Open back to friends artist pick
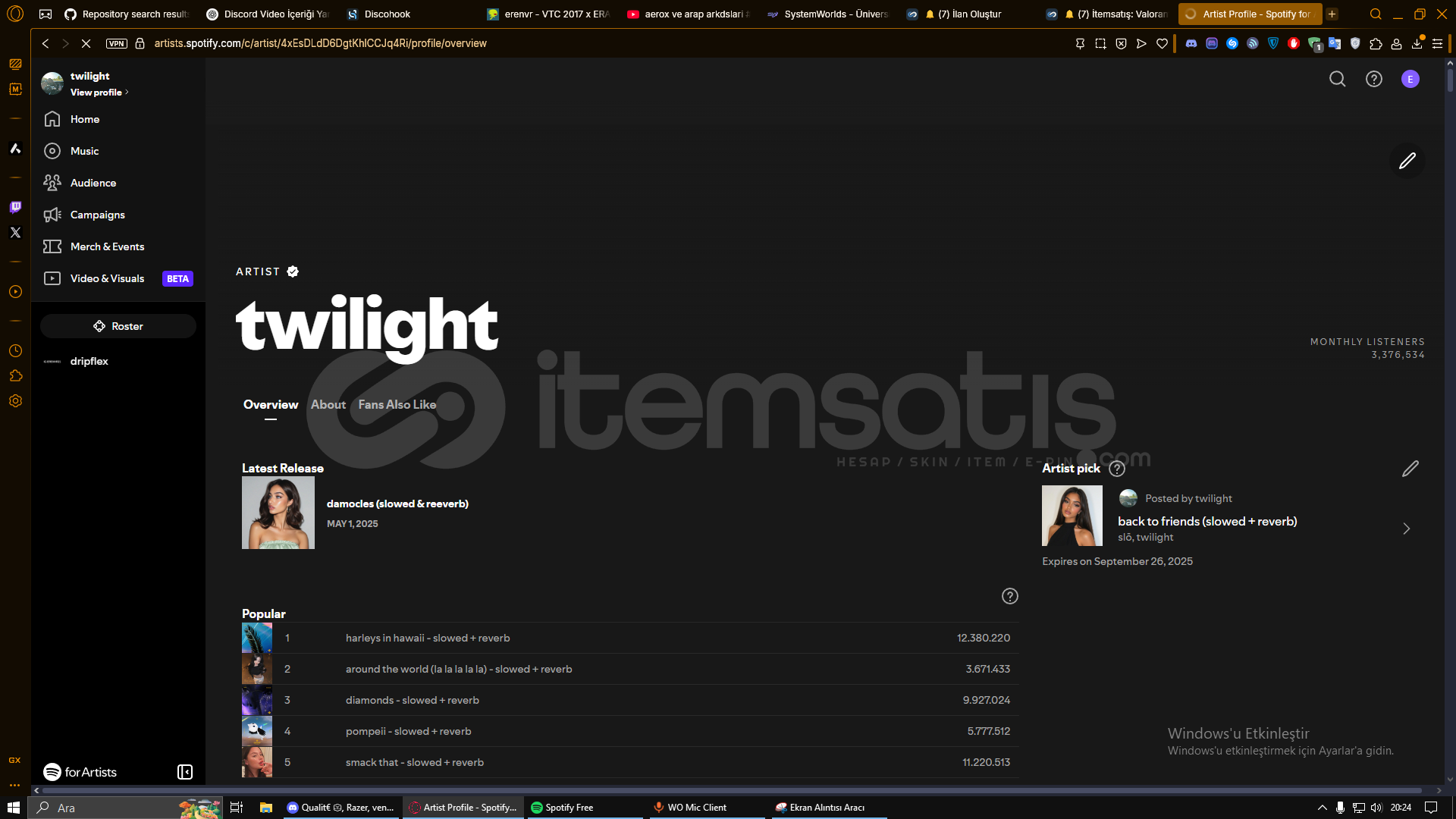The height and width of the screenshot is (819, 1456). click(x=1207, y=522)
